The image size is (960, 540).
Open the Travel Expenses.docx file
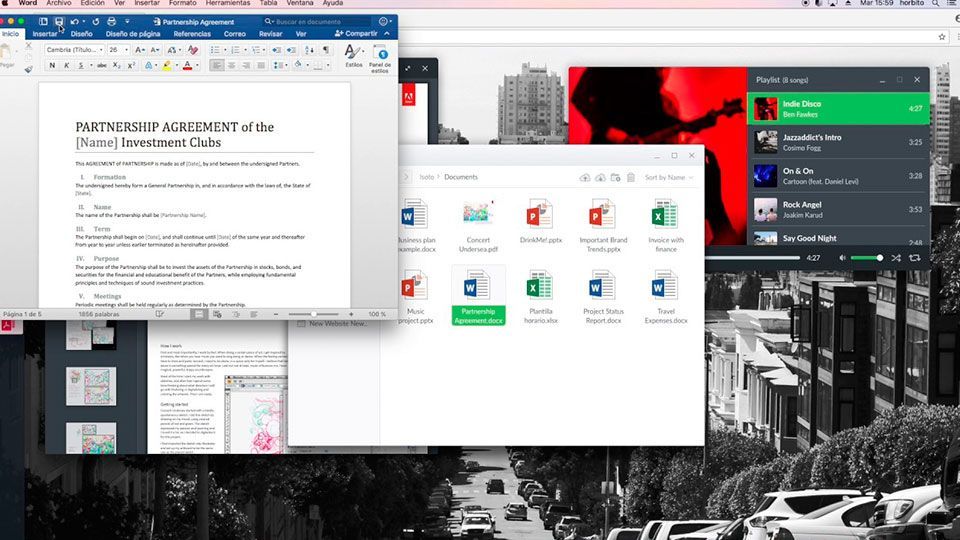click(666, 296)
